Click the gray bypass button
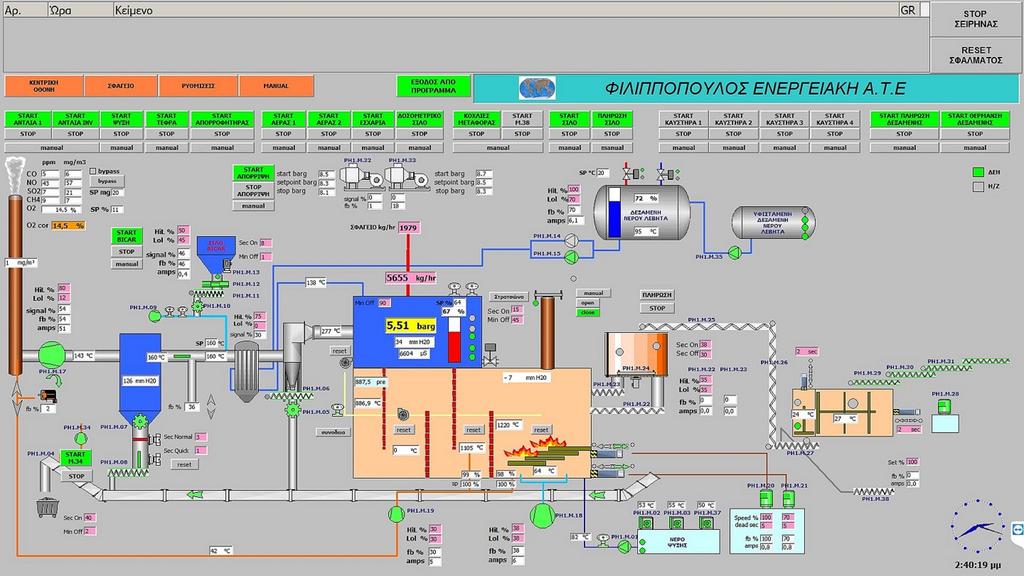This screenshot has width=1024, height=576. 108,182
